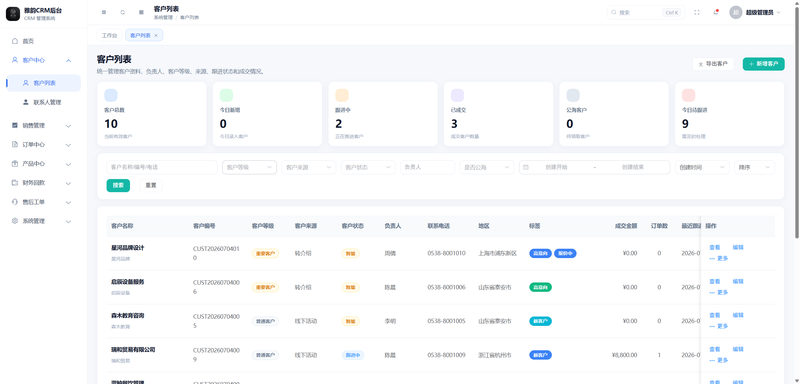The width and height of the screenshot is (800, 384).
Task: Open the 客户等级 filter dropdown
Action: coord(249,167)
